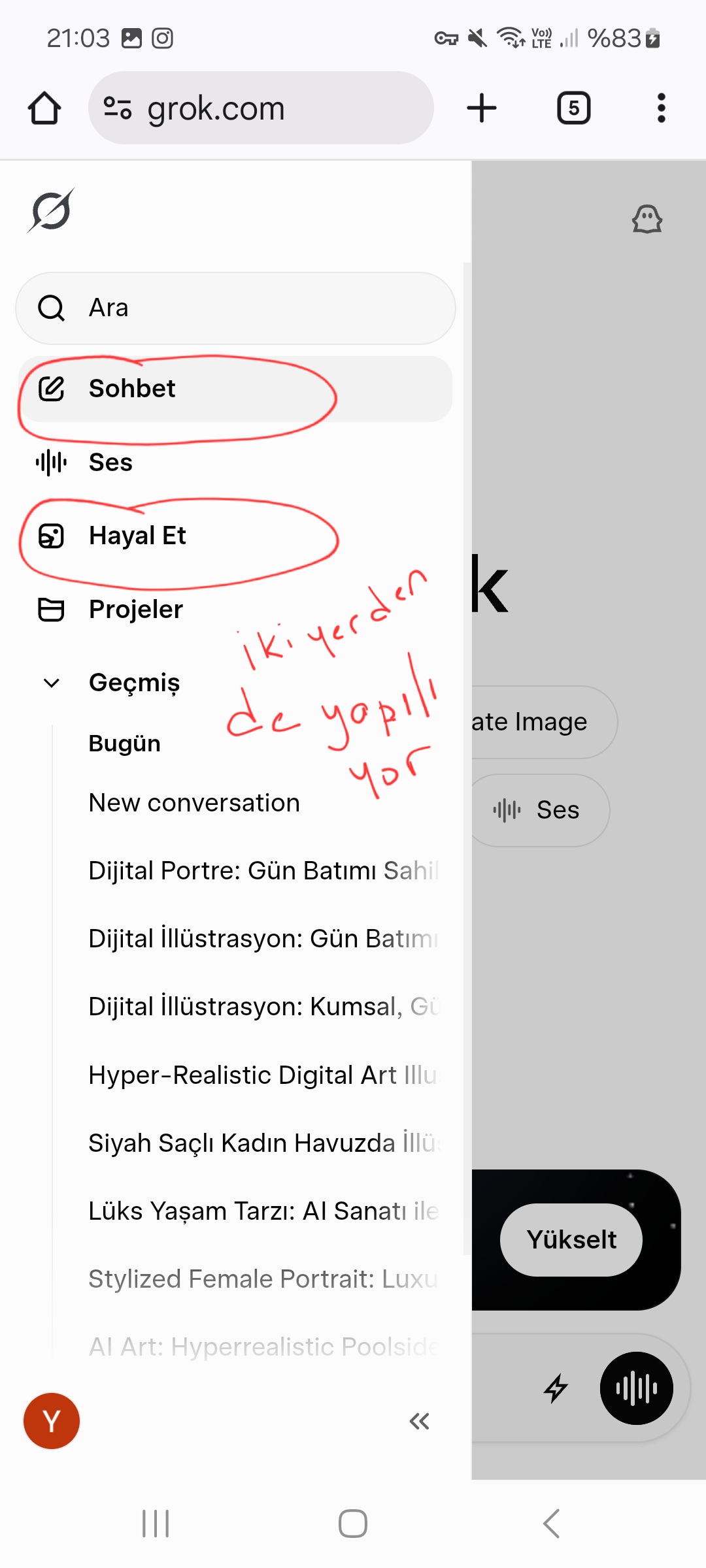Viewport: 706px width, 1568px height.
Task: Open browser three-dot menu
Action: (662, 108)
